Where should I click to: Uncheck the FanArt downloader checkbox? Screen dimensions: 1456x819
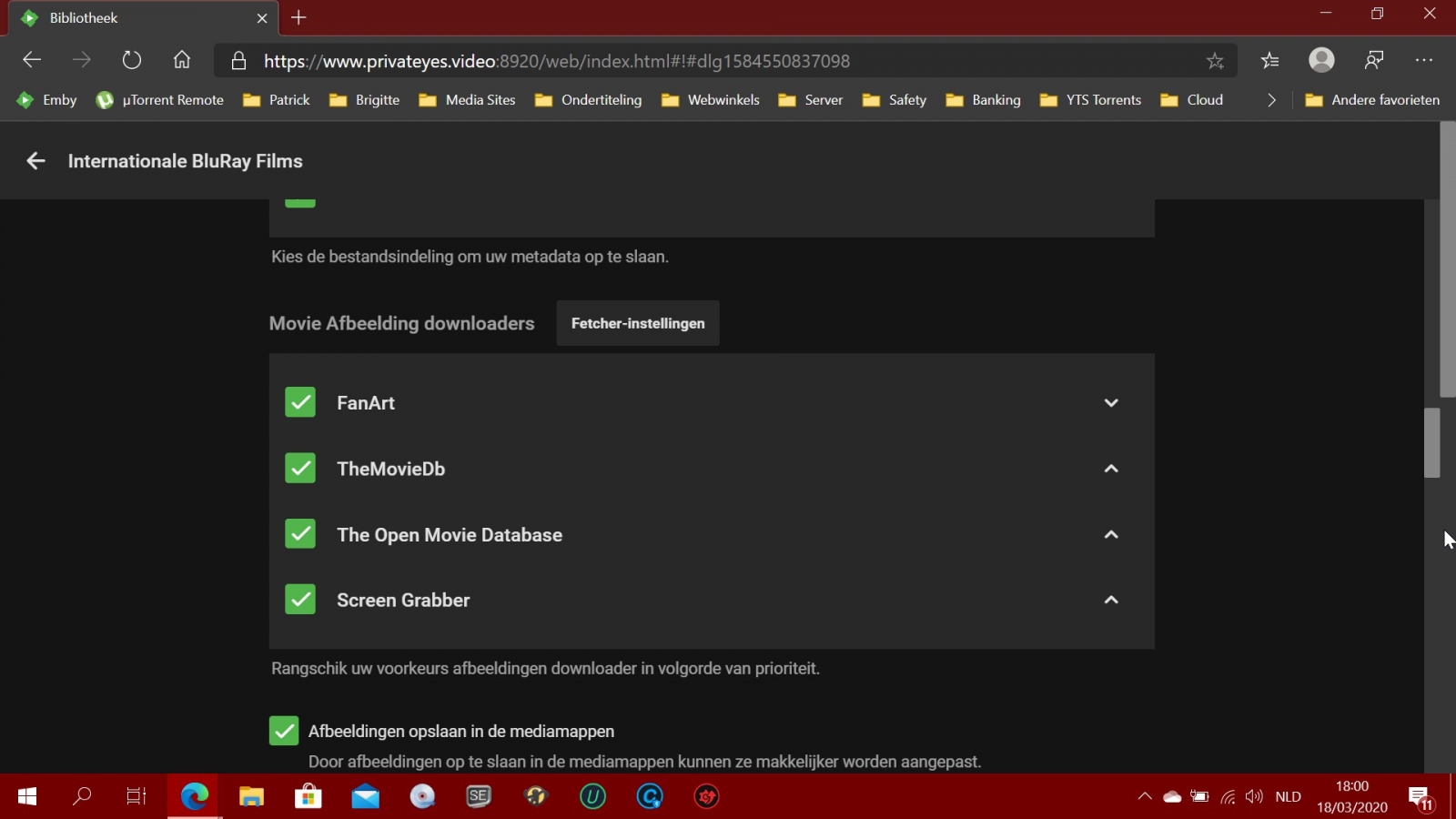(300, 402)
